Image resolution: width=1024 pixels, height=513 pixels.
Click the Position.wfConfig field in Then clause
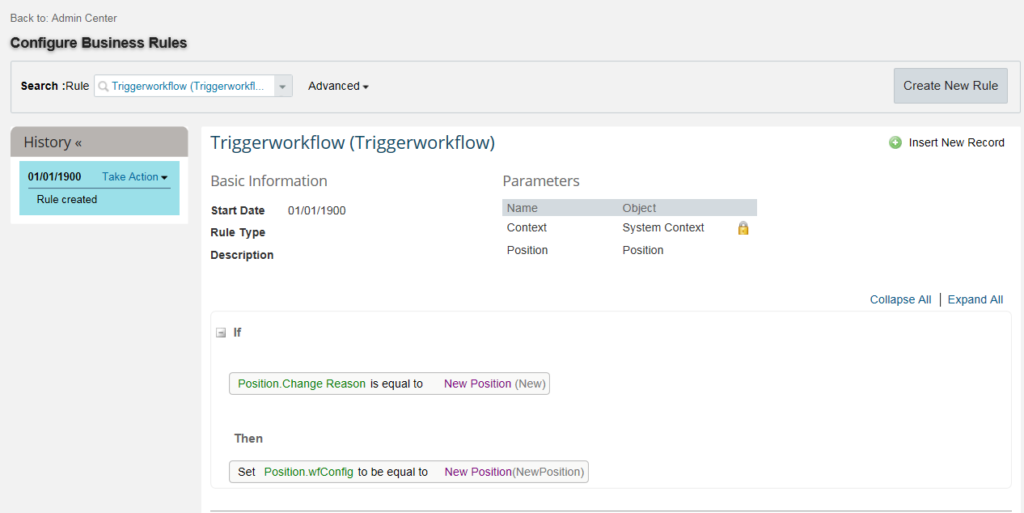[308, 472]
